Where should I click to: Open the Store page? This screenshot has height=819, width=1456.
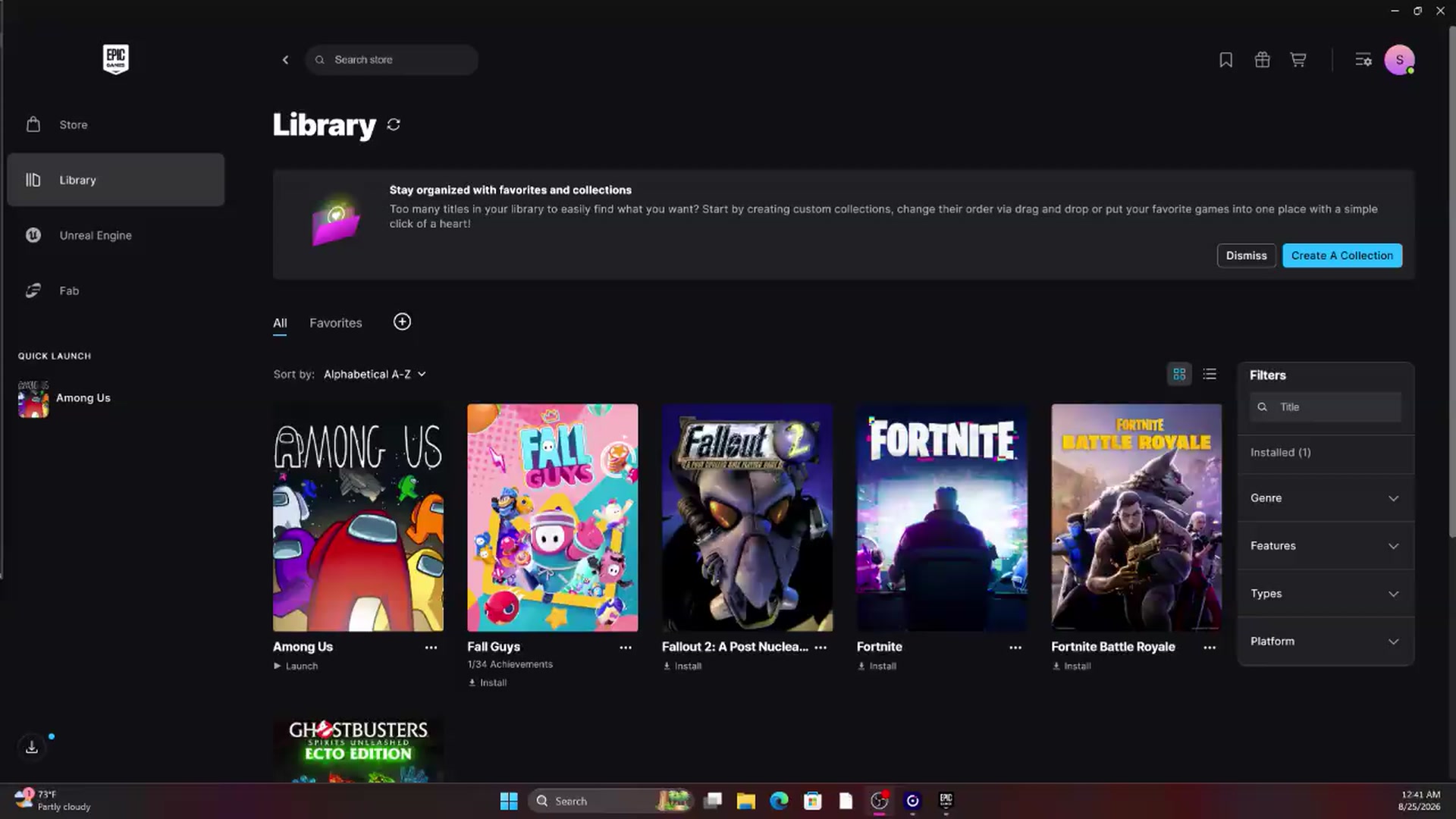point(115,124)
